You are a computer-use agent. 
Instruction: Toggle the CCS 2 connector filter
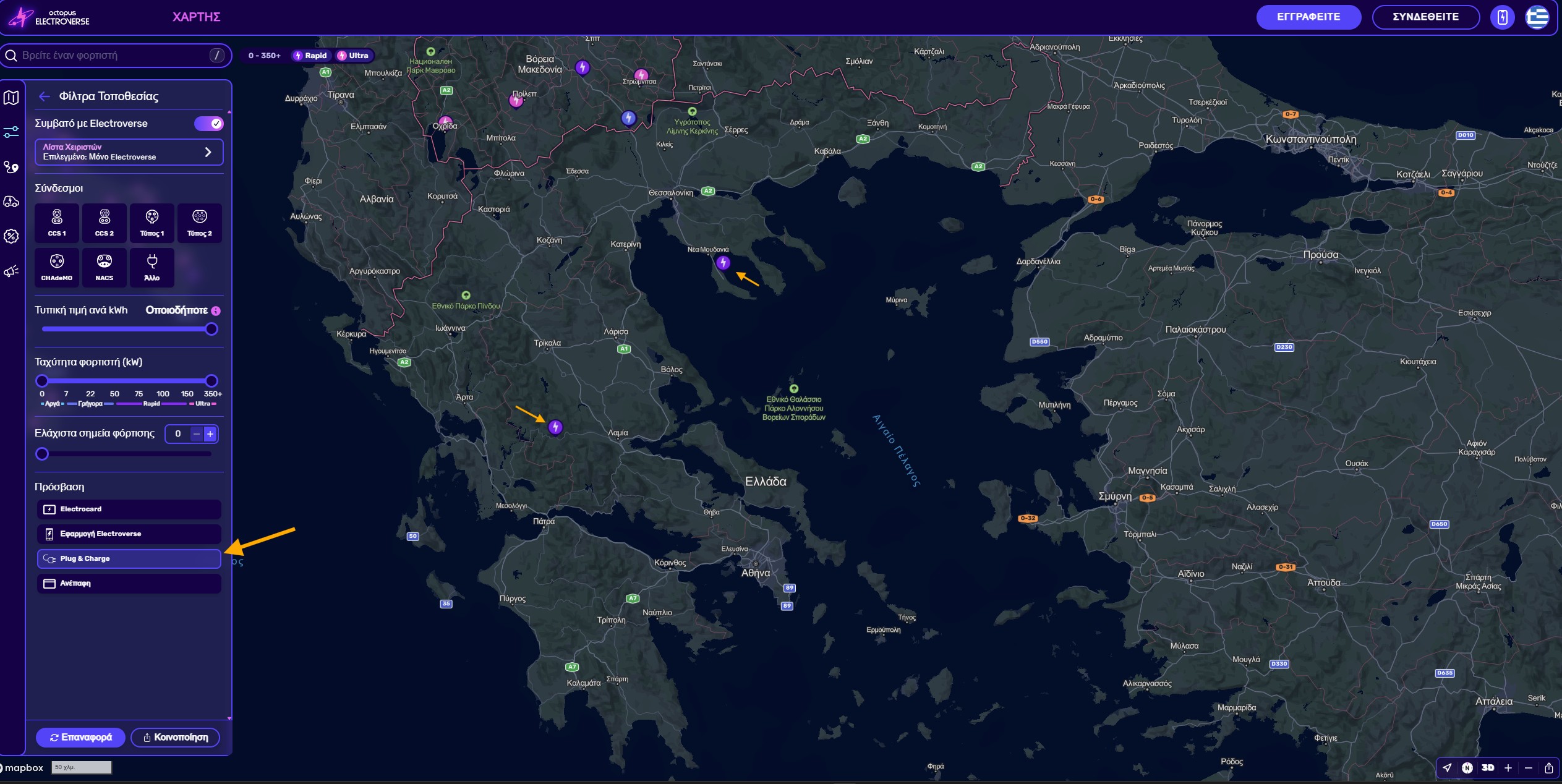105,223
